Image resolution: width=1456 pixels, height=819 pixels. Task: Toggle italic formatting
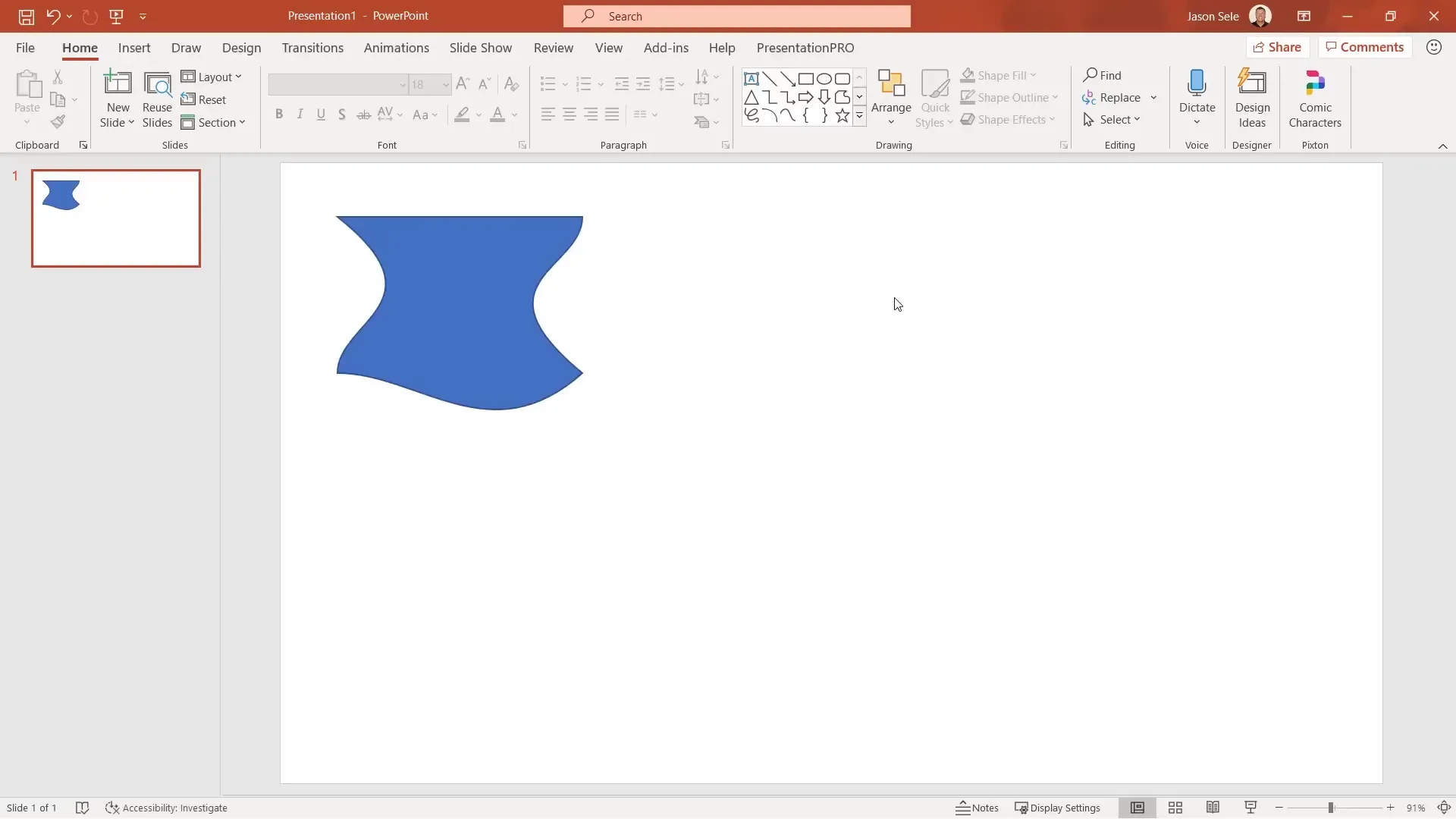pyautogui.click(x=300, y=114)
